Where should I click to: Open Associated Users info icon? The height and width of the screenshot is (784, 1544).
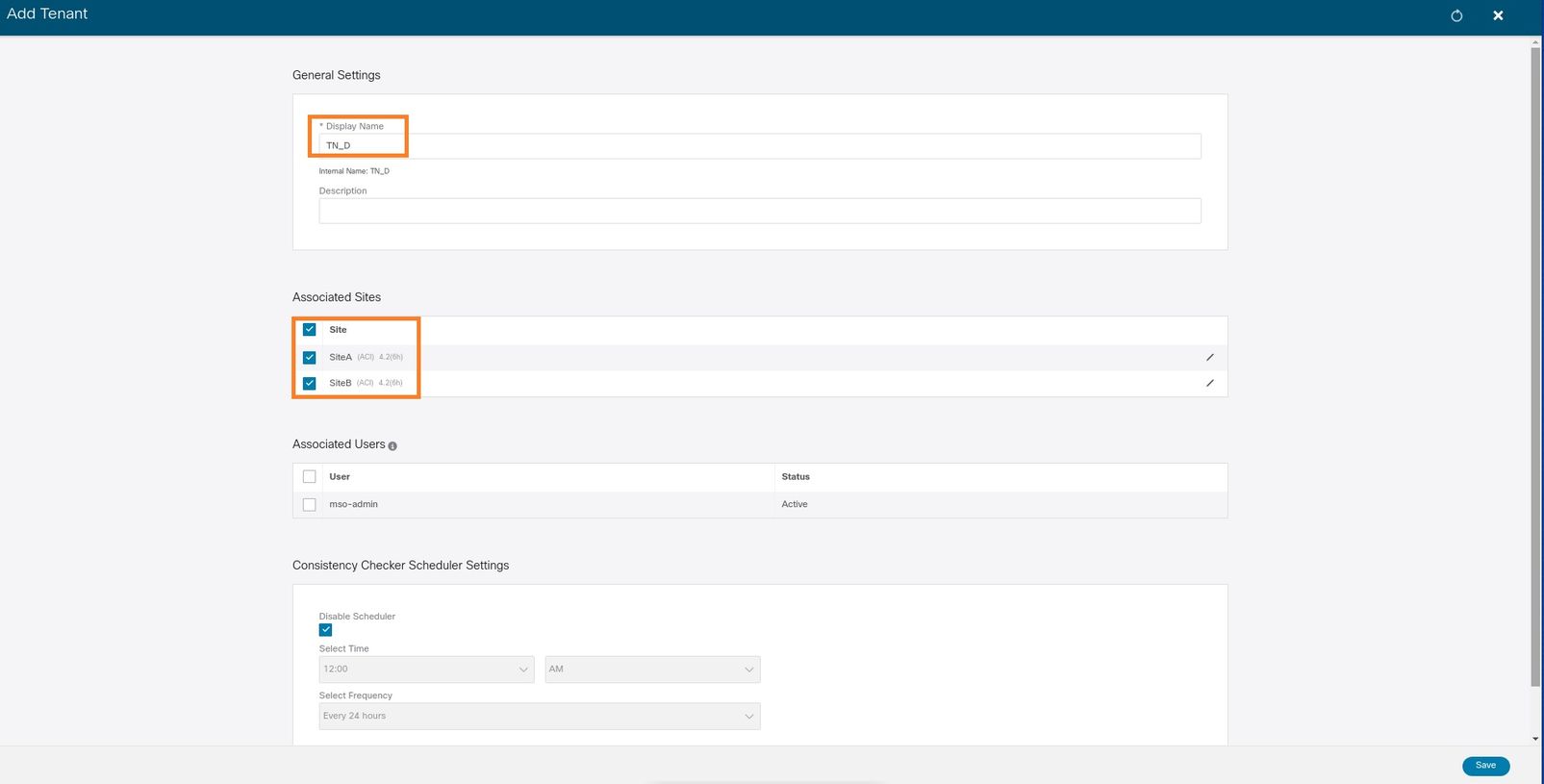click(x=392, y=445)
